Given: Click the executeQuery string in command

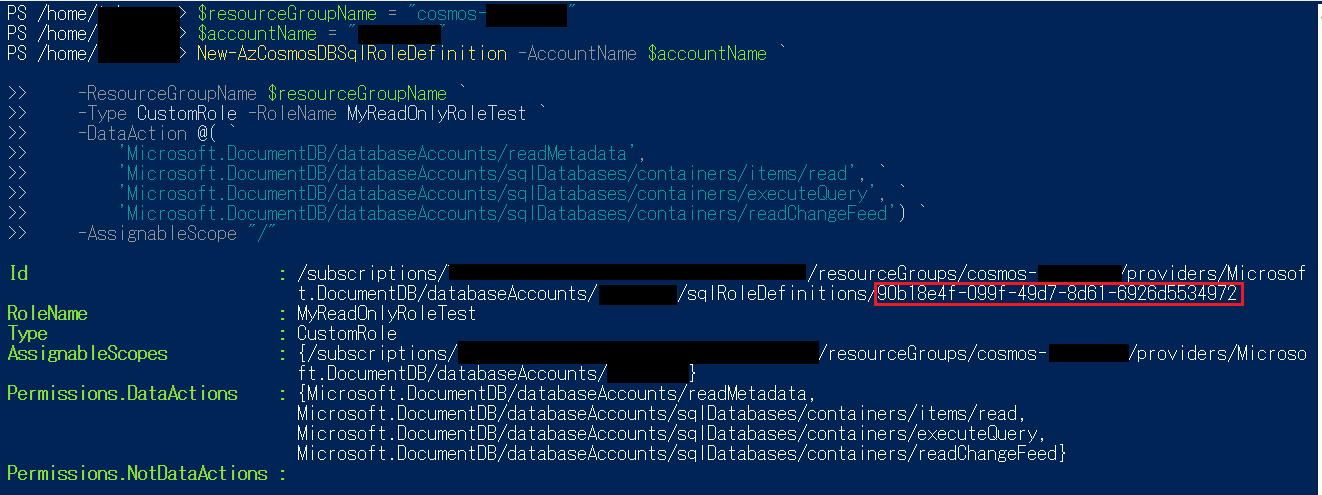Looking at the screenshot, I should pos(502,194).
